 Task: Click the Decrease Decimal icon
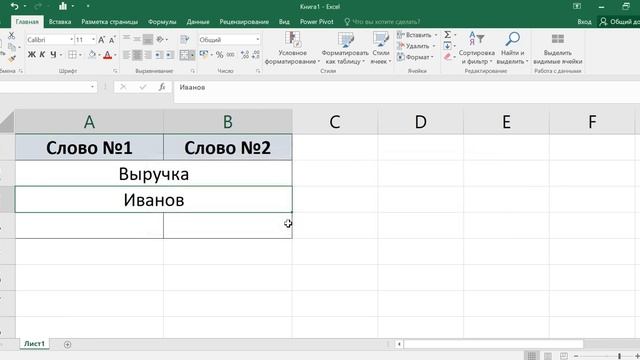256,55
